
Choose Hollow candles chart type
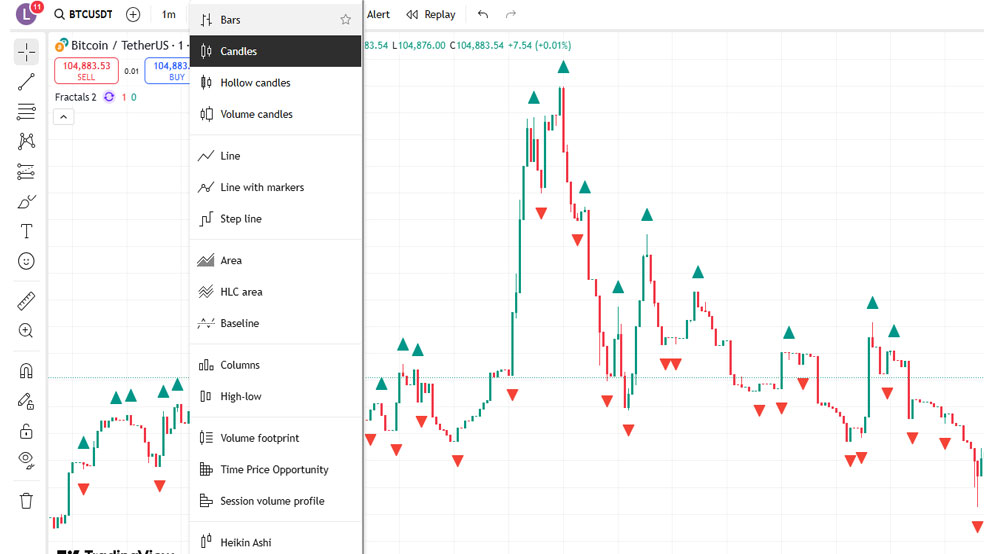275,82
